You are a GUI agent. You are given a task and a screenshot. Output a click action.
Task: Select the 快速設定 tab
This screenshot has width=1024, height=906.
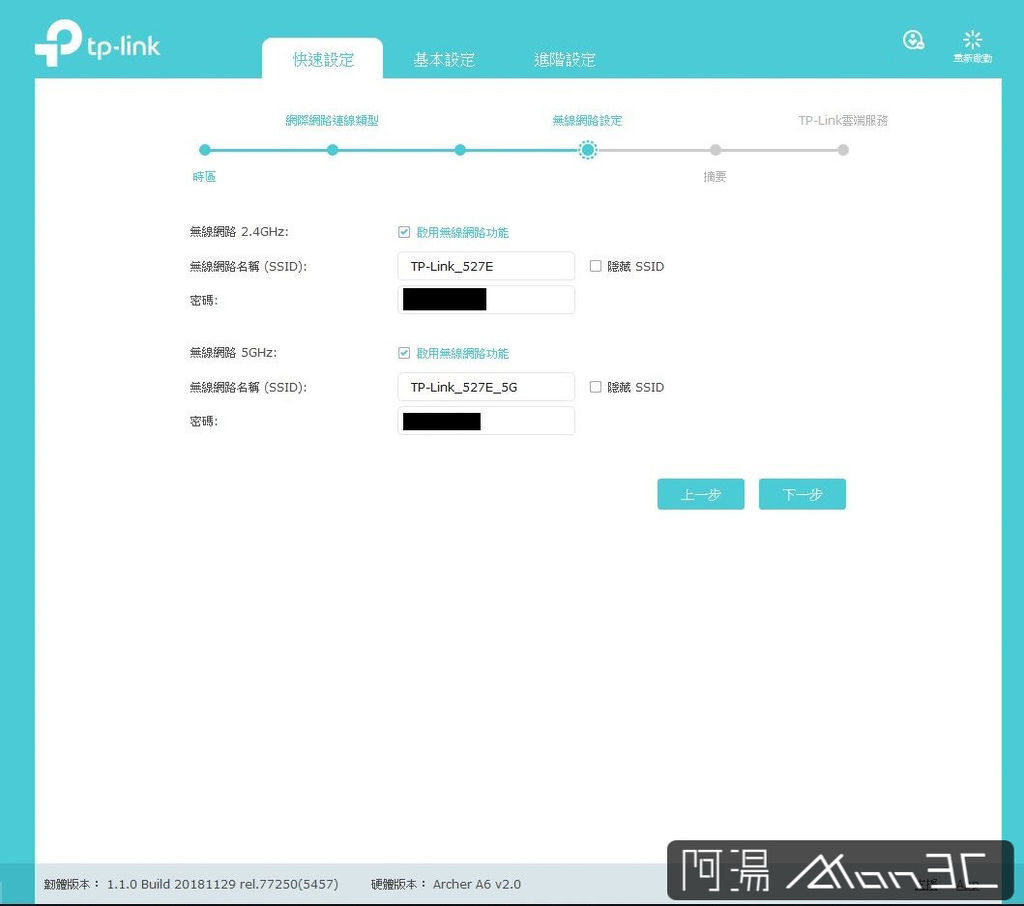323,59
